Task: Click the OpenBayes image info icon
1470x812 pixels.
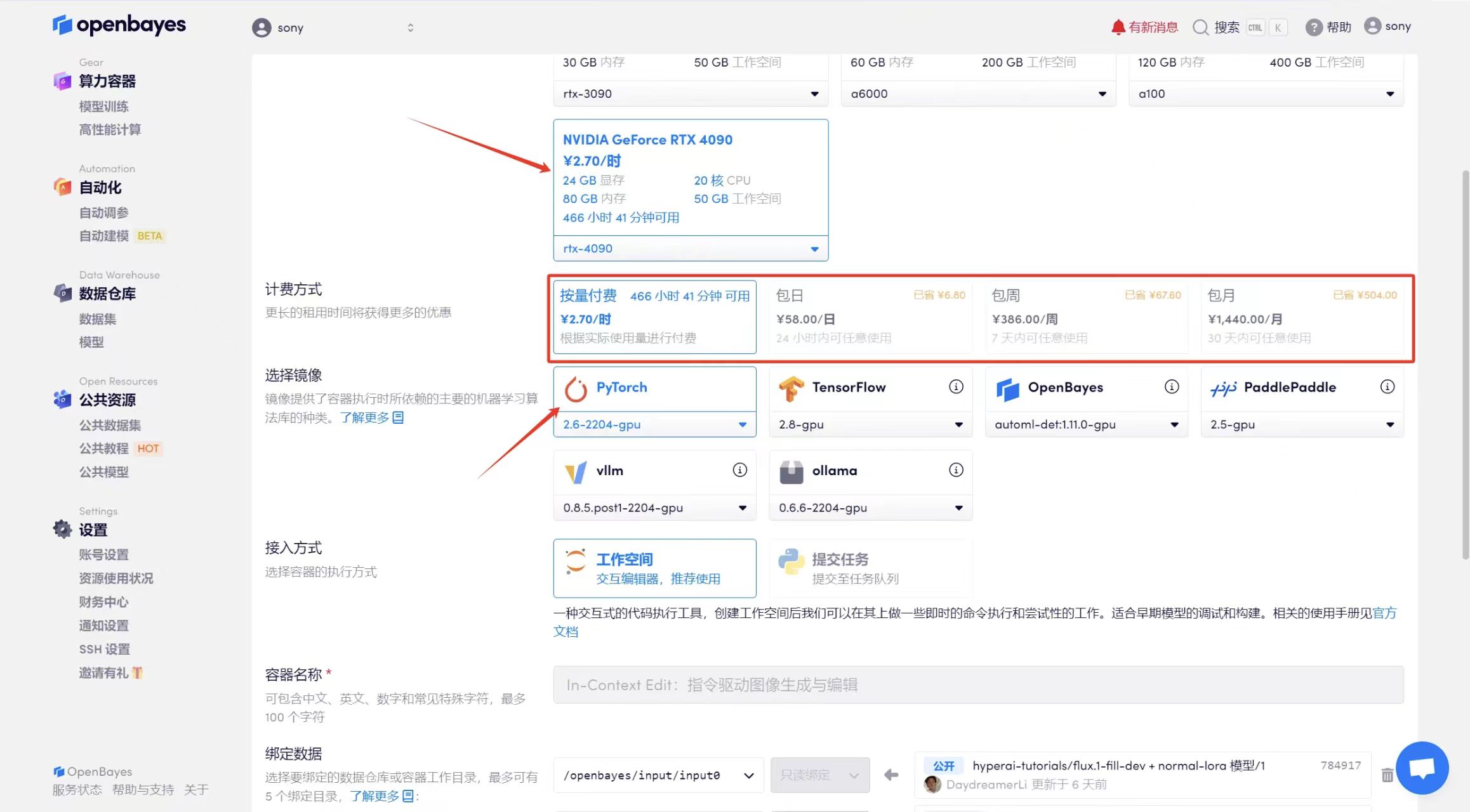Action: tap(1172, 387)
